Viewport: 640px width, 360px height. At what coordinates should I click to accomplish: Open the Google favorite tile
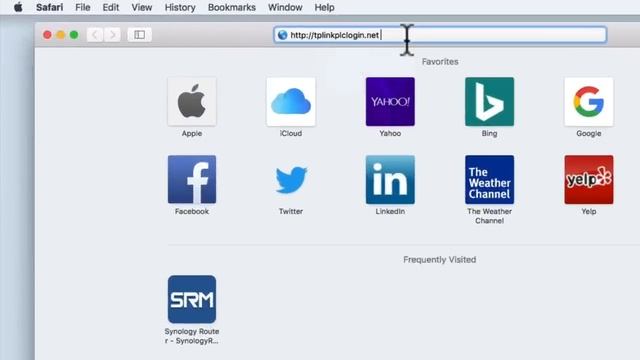click(x=589, y=102)
